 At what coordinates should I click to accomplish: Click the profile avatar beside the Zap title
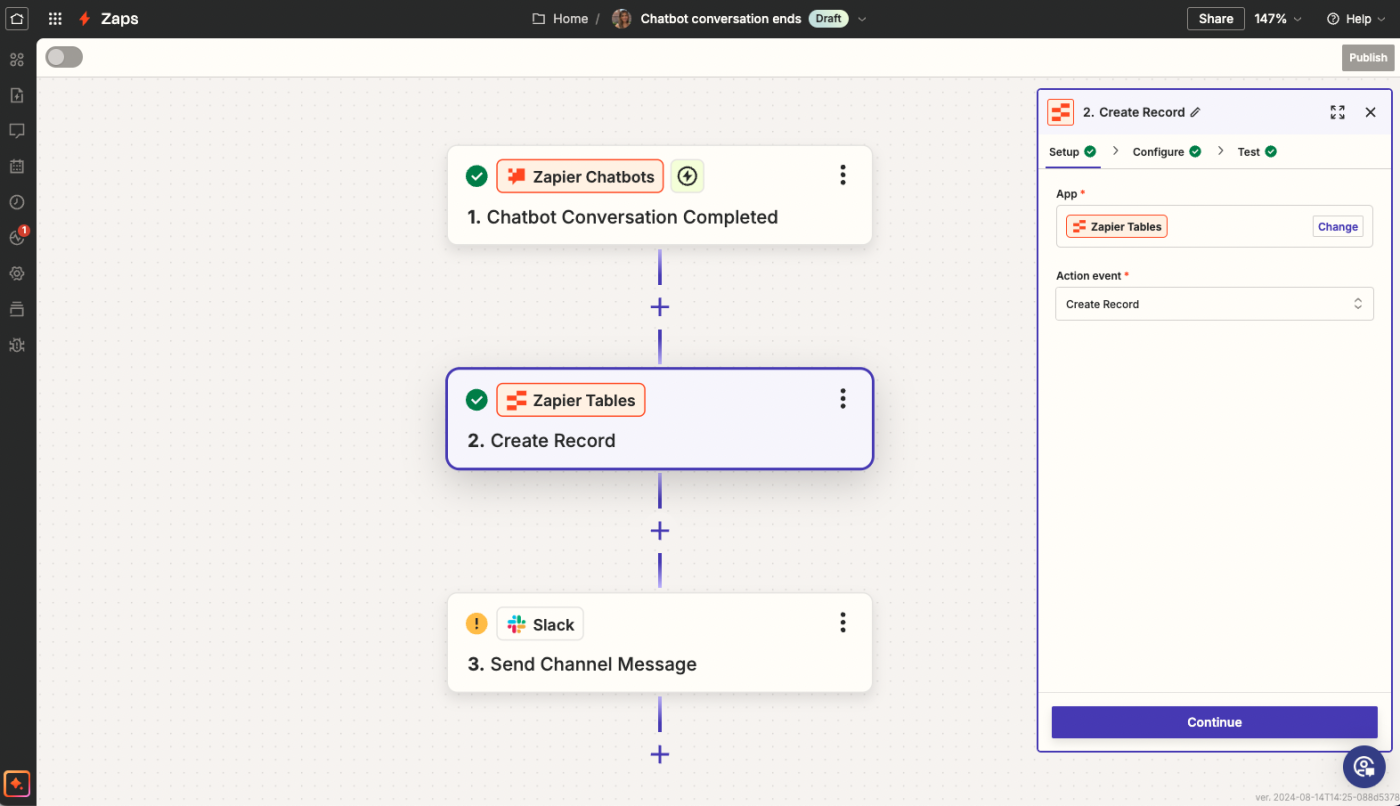point(622,19)
